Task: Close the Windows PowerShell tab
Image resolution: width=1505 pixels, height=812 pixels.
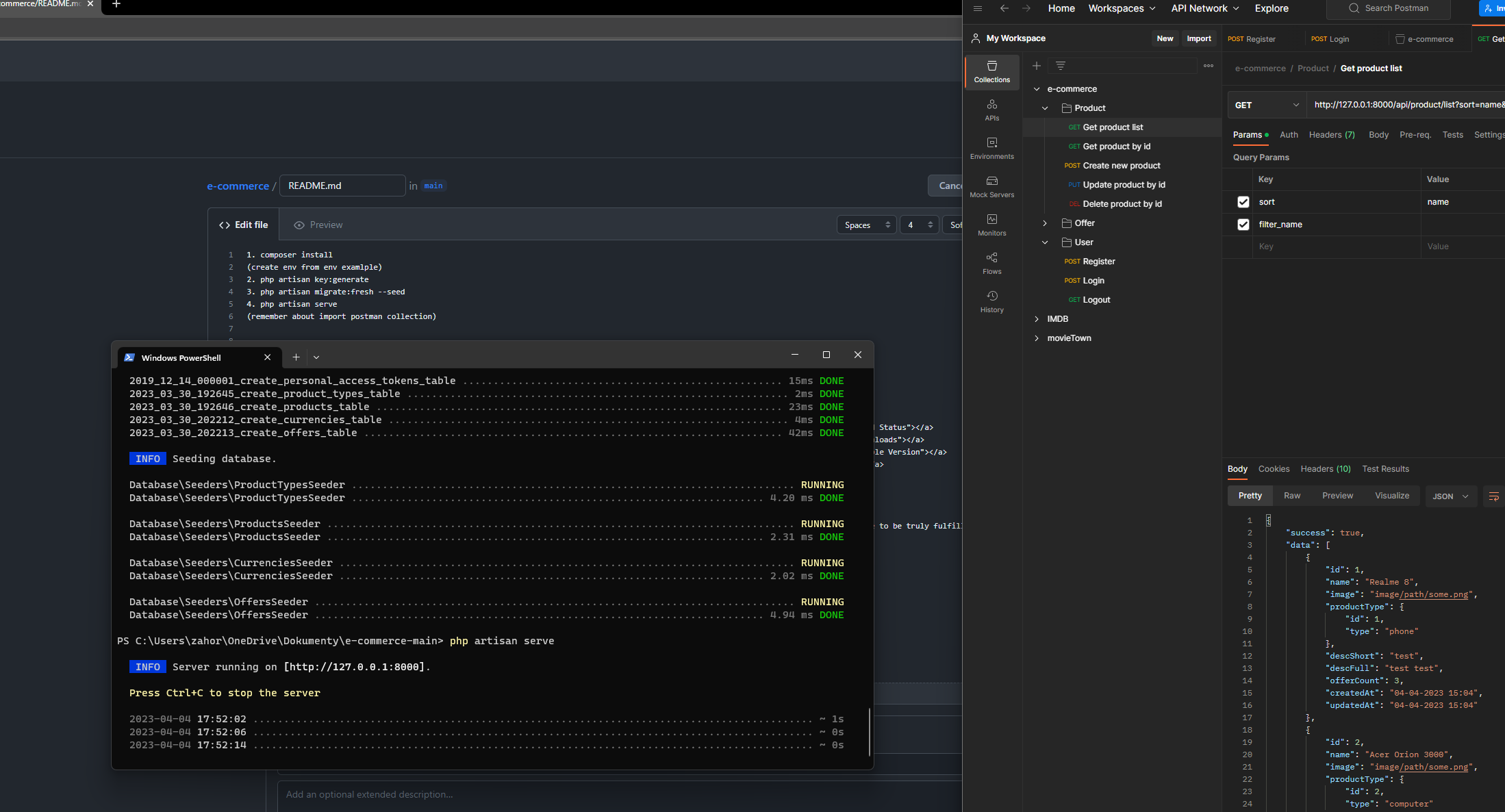Action: [268, 357]
